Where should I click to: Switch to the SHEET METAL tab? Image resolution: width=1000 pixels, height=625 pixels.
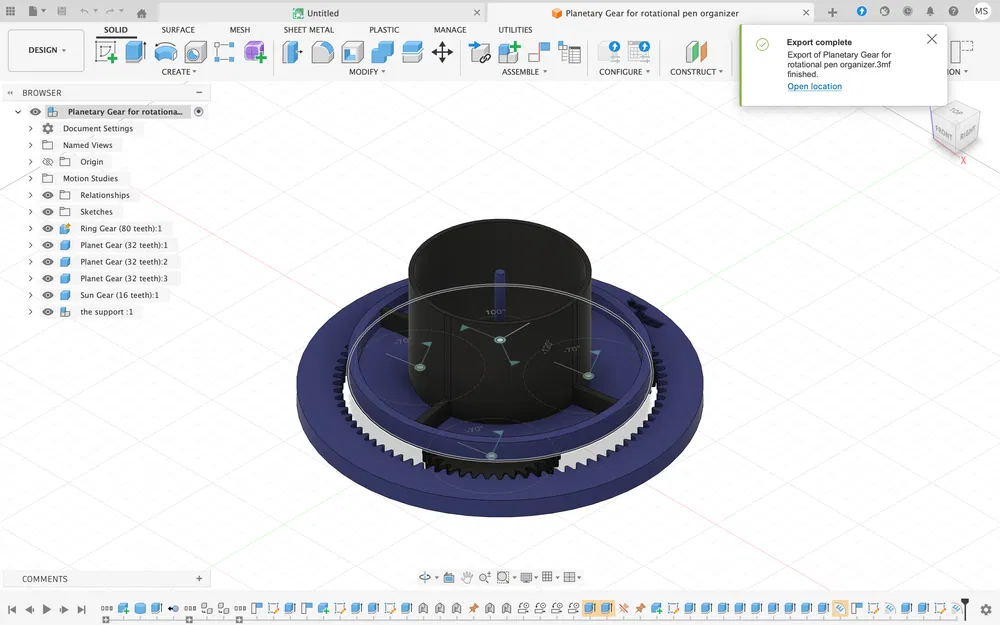click(x=309, y=30)
